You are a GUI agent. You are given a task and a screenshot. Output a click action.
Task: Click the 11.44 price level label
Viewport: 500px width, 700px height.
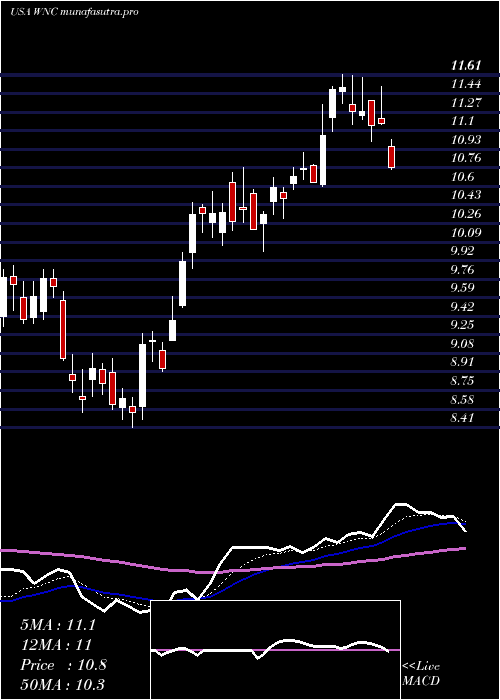[466, 84]
